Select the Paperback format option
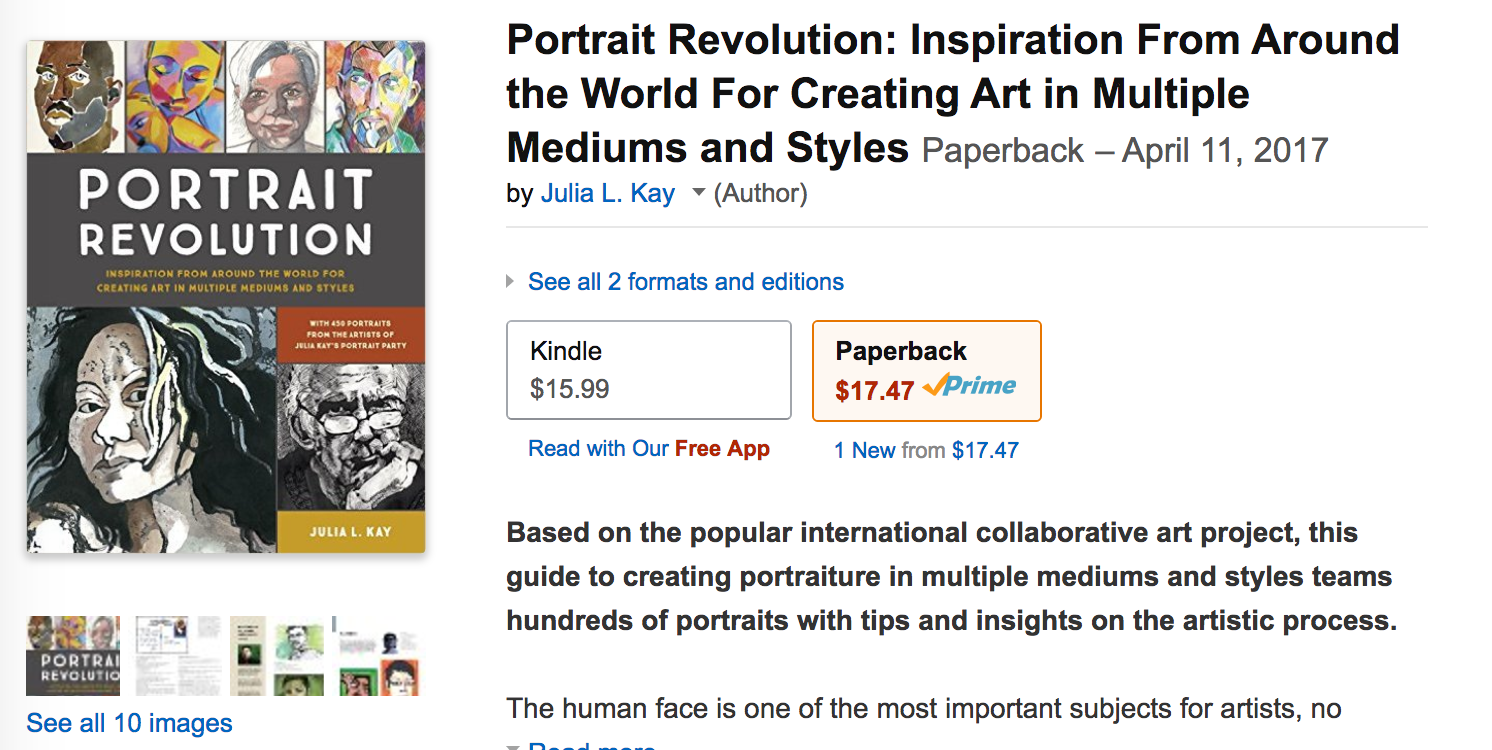1492x750 pixels. (x=926, y=370)
